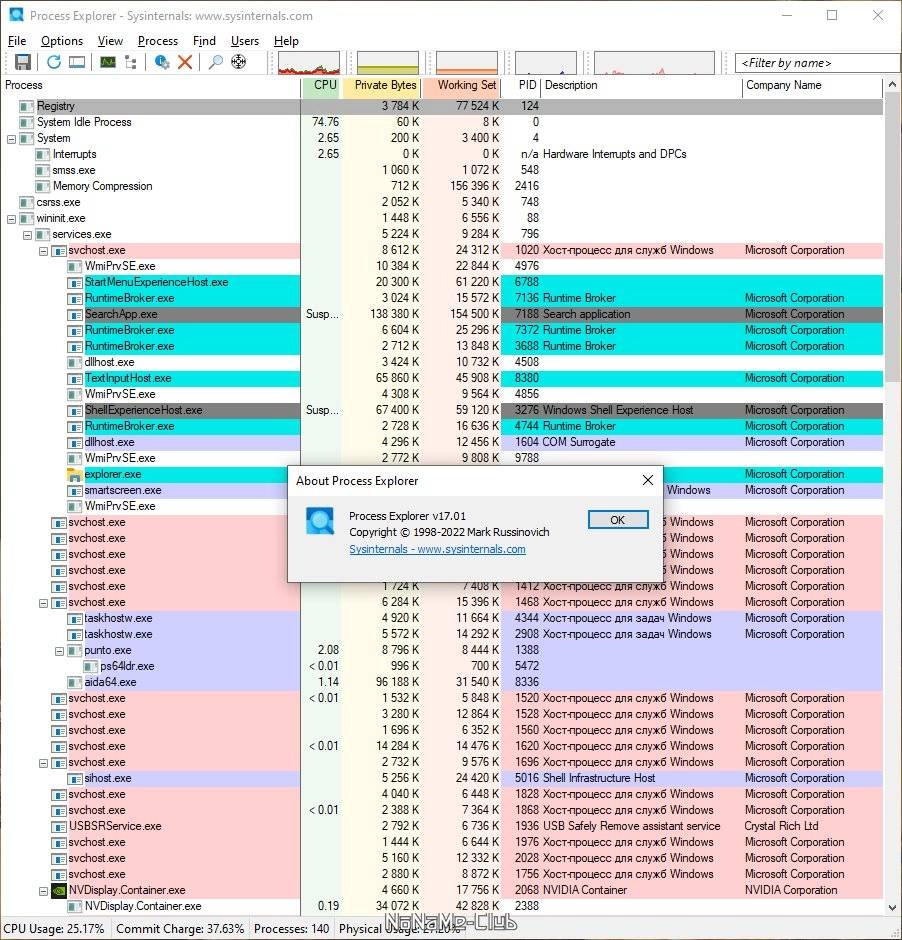Collapse the services.exe tree node
The image size is (902, 940).
(x=27, y=235)
